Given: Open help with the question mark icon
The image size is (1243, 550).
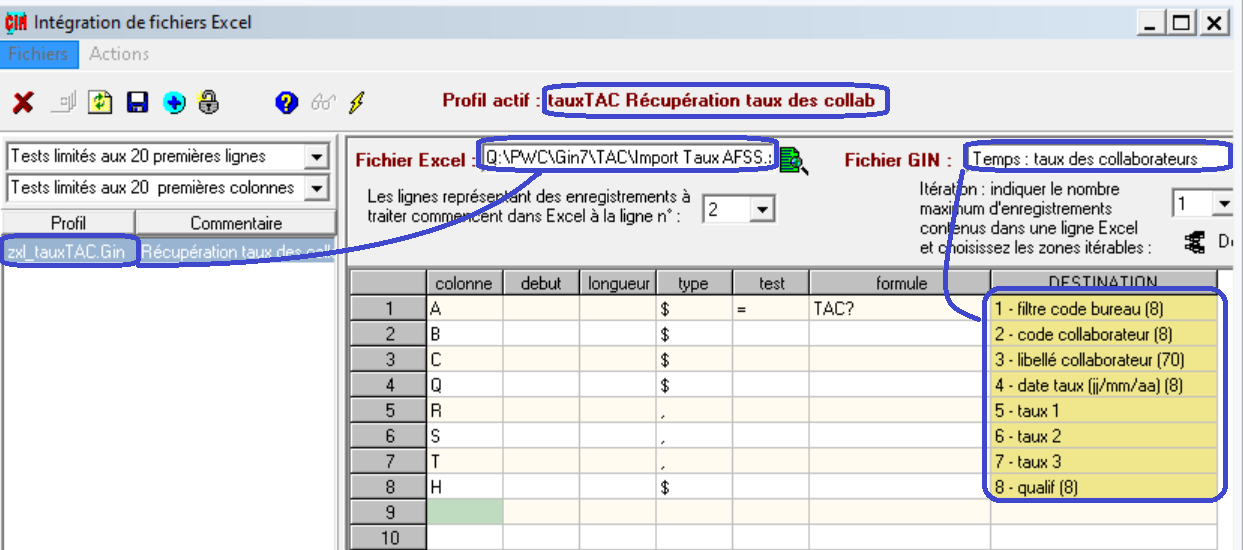Looking at the screenshot, I should (x=287, y=102).
